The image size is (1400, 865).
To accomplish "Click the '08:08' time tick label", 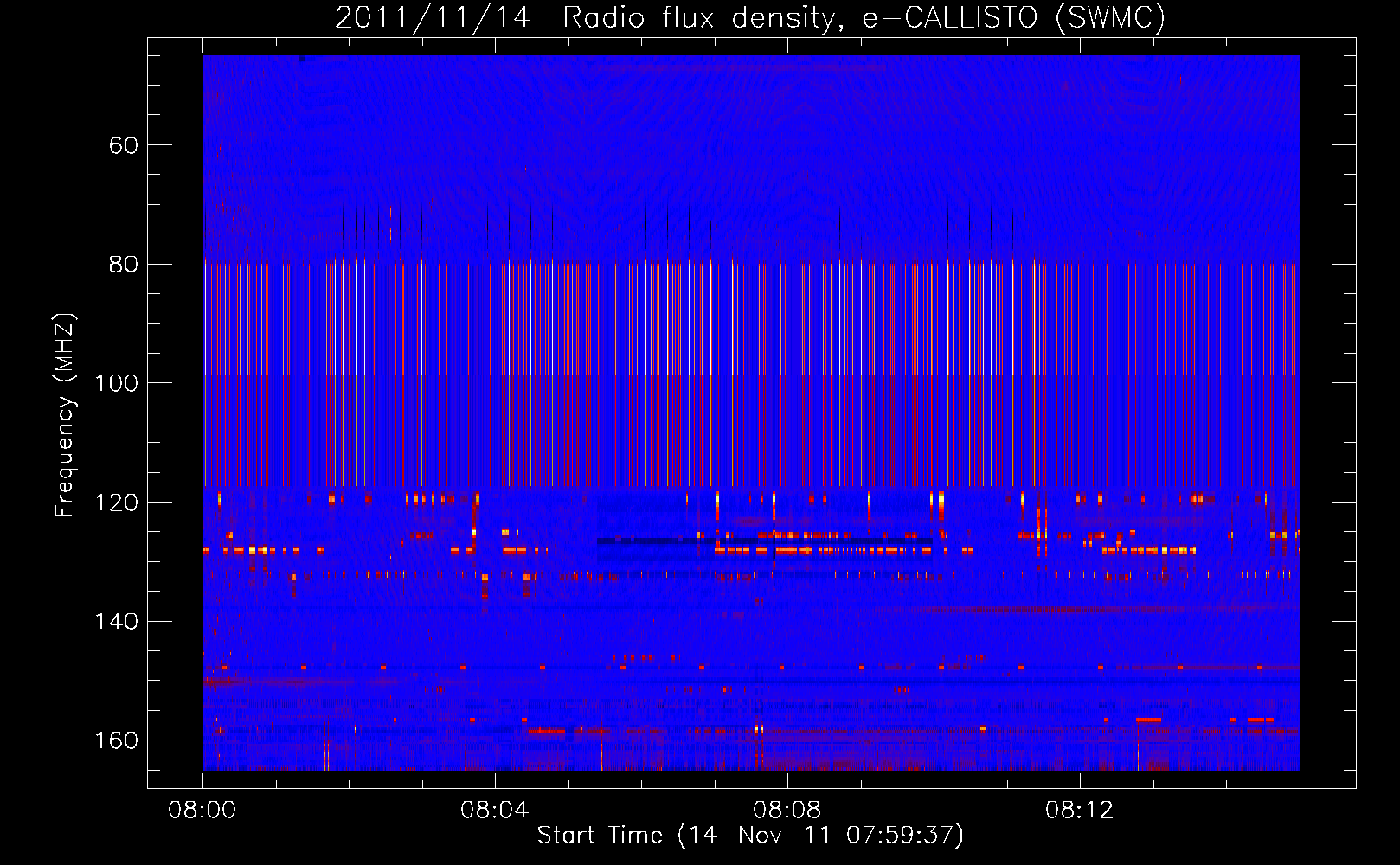I will pos(787,811).
